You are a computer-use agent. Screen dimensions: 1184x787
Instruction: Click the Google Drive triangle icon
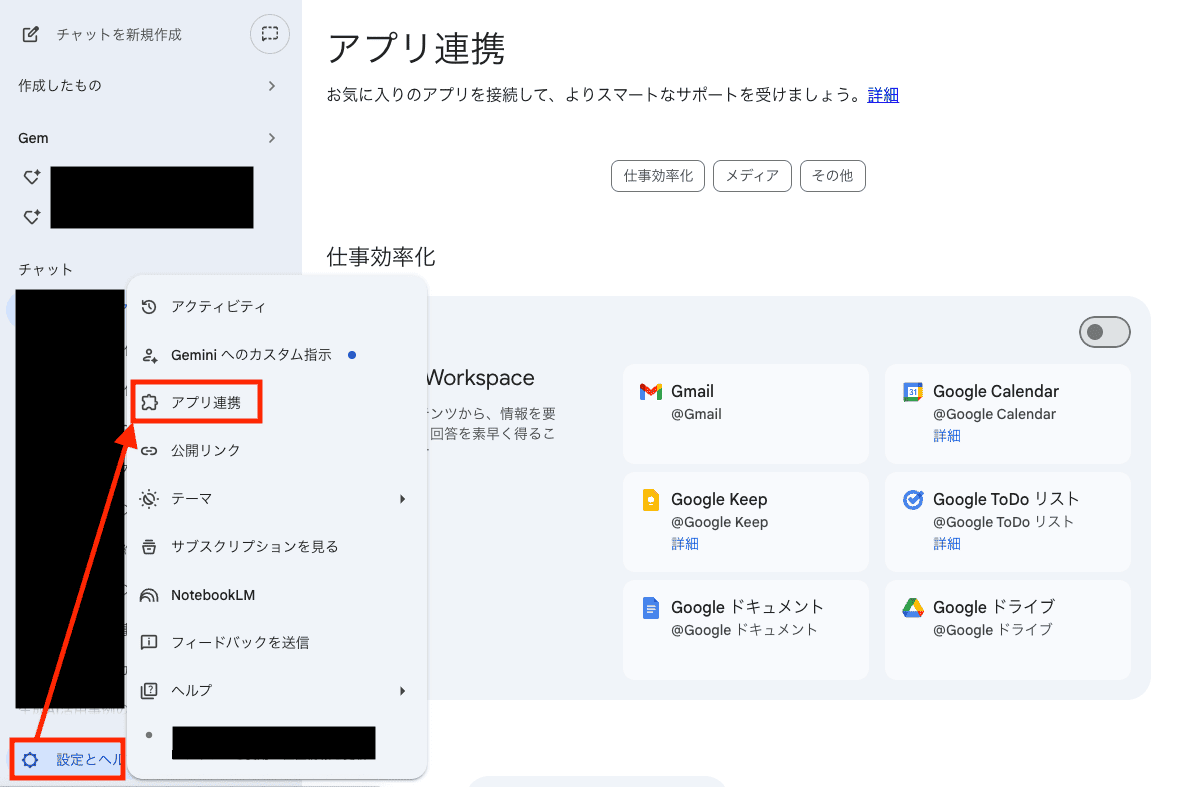click(912, 608)
